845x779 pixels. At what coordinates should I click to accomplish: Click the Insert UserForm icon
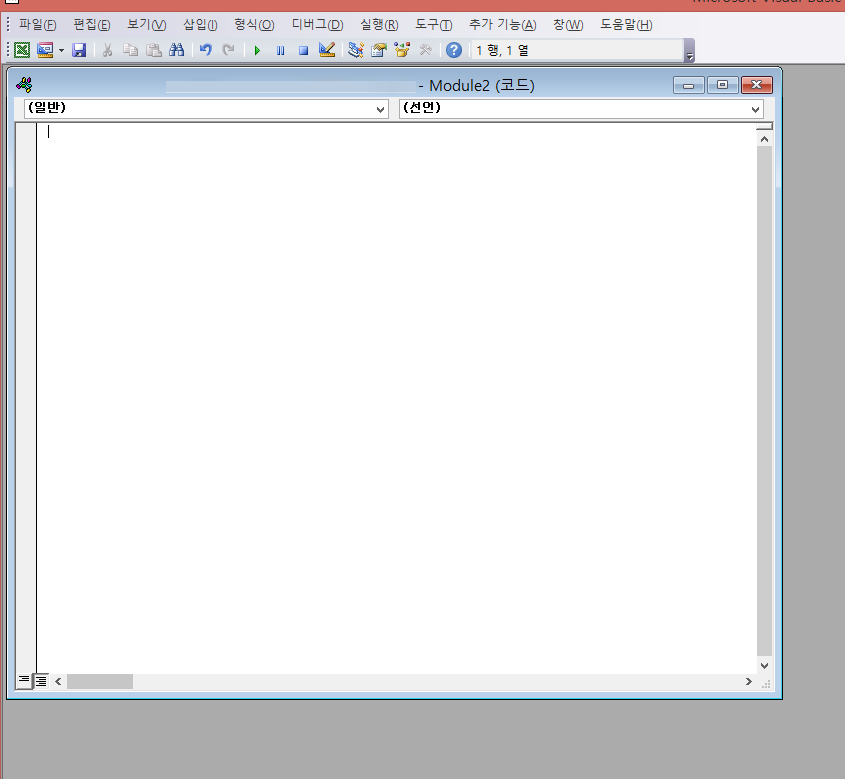click(x=45, y=50)
